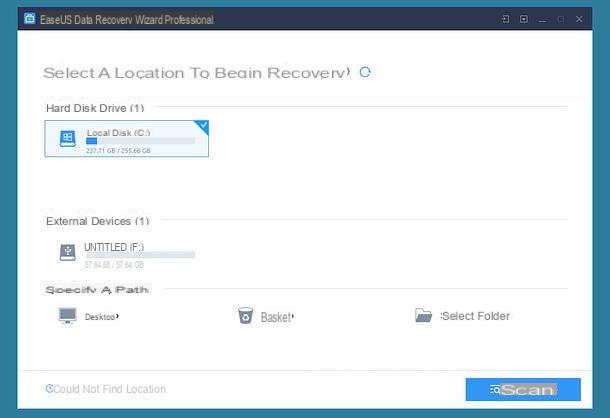Close the EaseUS Data Recovery window
This screenshot has height=418, width=610.
coord(579,19)
